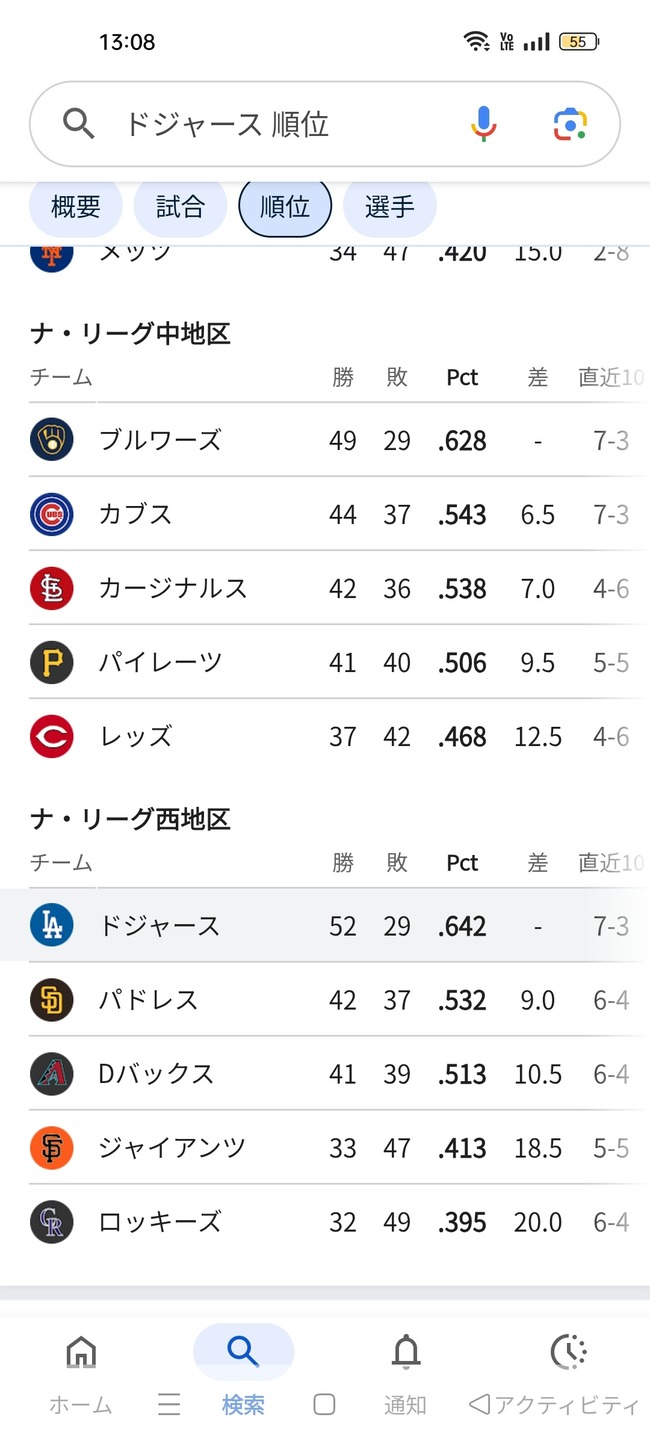Tap the Brewers team logo
The height and width of the screenshot is (1444, 650).
[52, 440]
